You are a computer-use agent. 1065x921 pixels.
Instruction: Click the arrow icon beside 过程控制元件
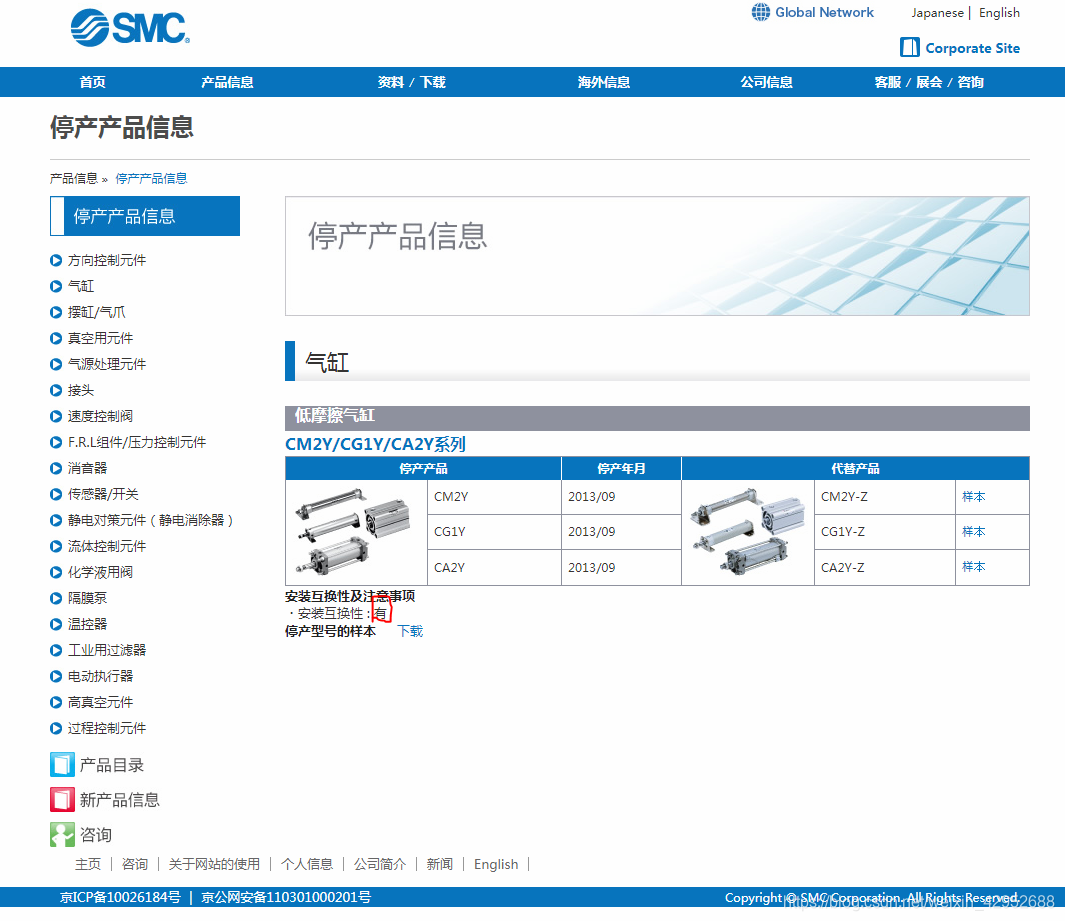(x=56, y=728)
